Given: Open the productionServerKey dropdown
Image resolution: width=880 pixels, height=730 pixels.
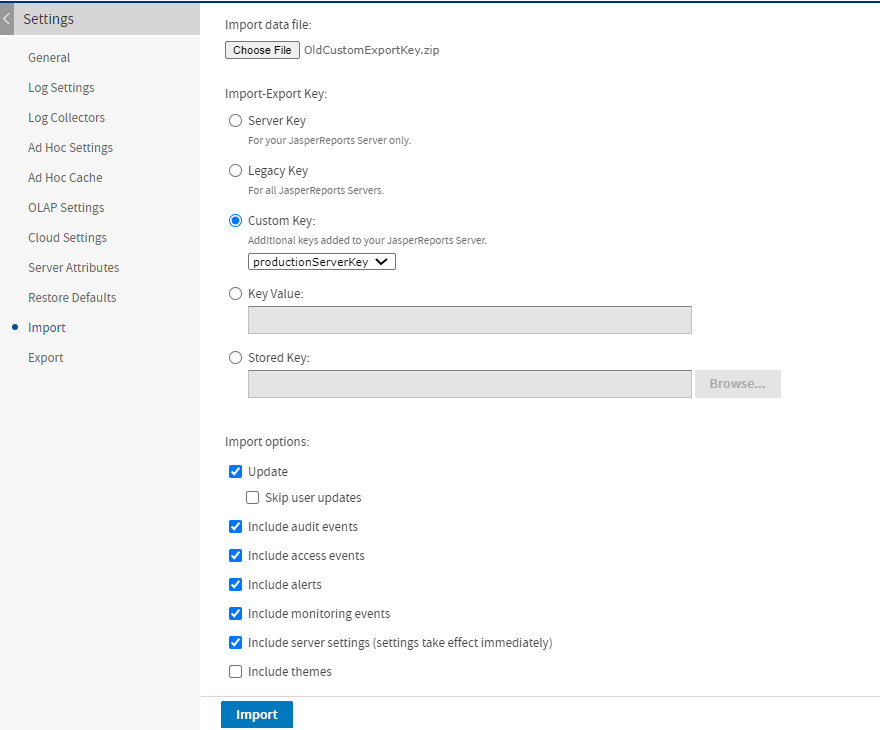Looking at the screenshot, I should coord(322,262).
